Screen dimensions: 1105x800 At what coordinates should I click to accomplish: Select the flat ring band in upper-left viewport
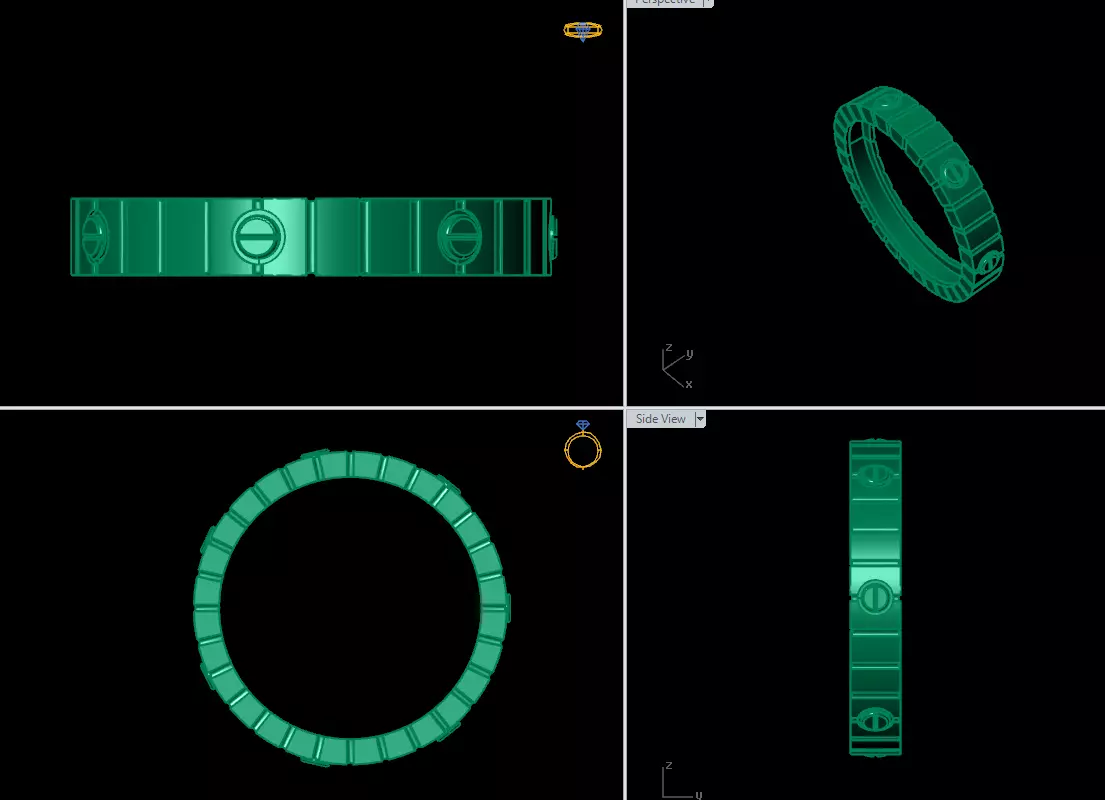(x=313, y=237)
